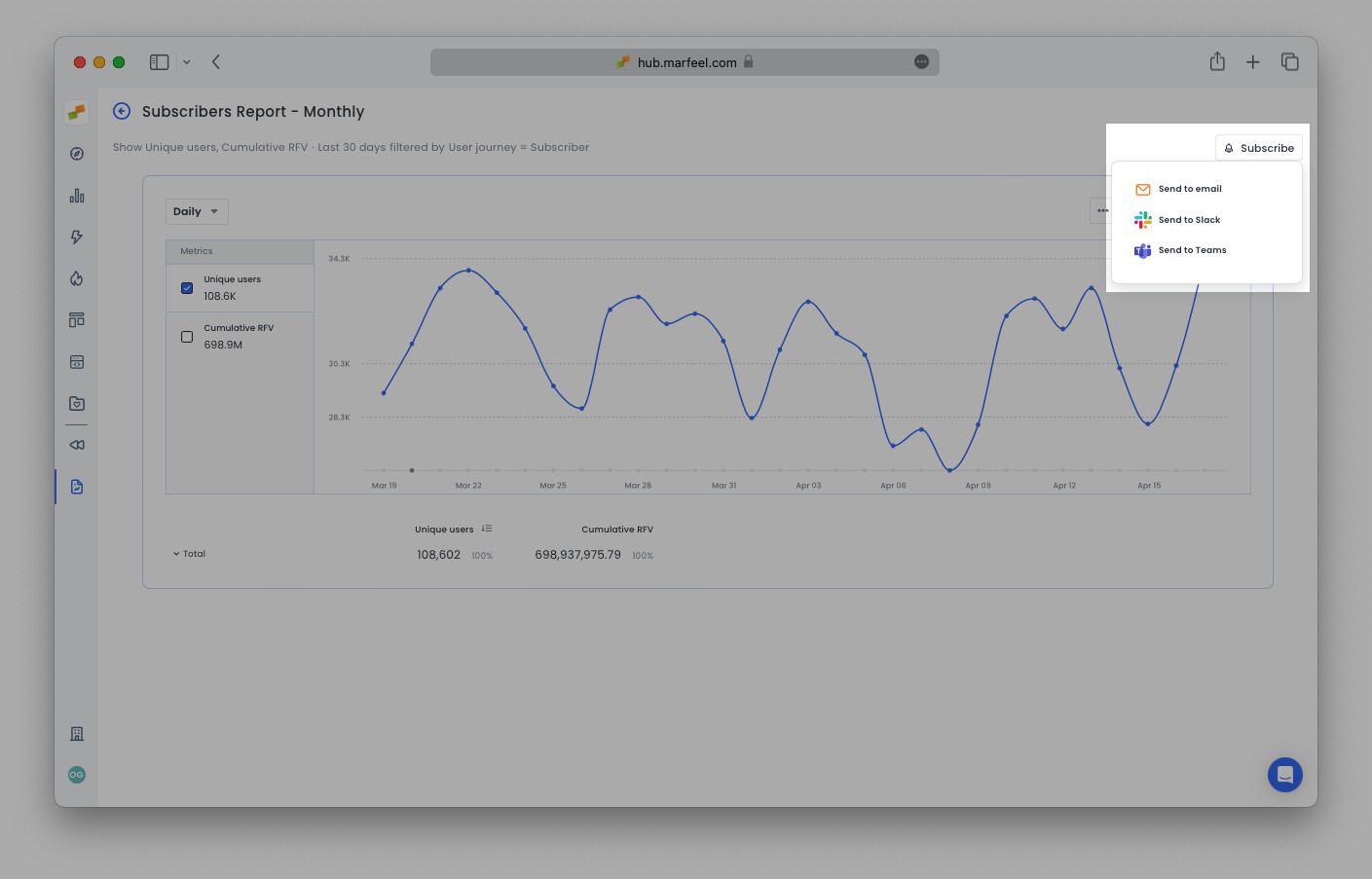Click the rewind history icon in sidebar
Screen dimensions: 1372x879
point(76,444)
